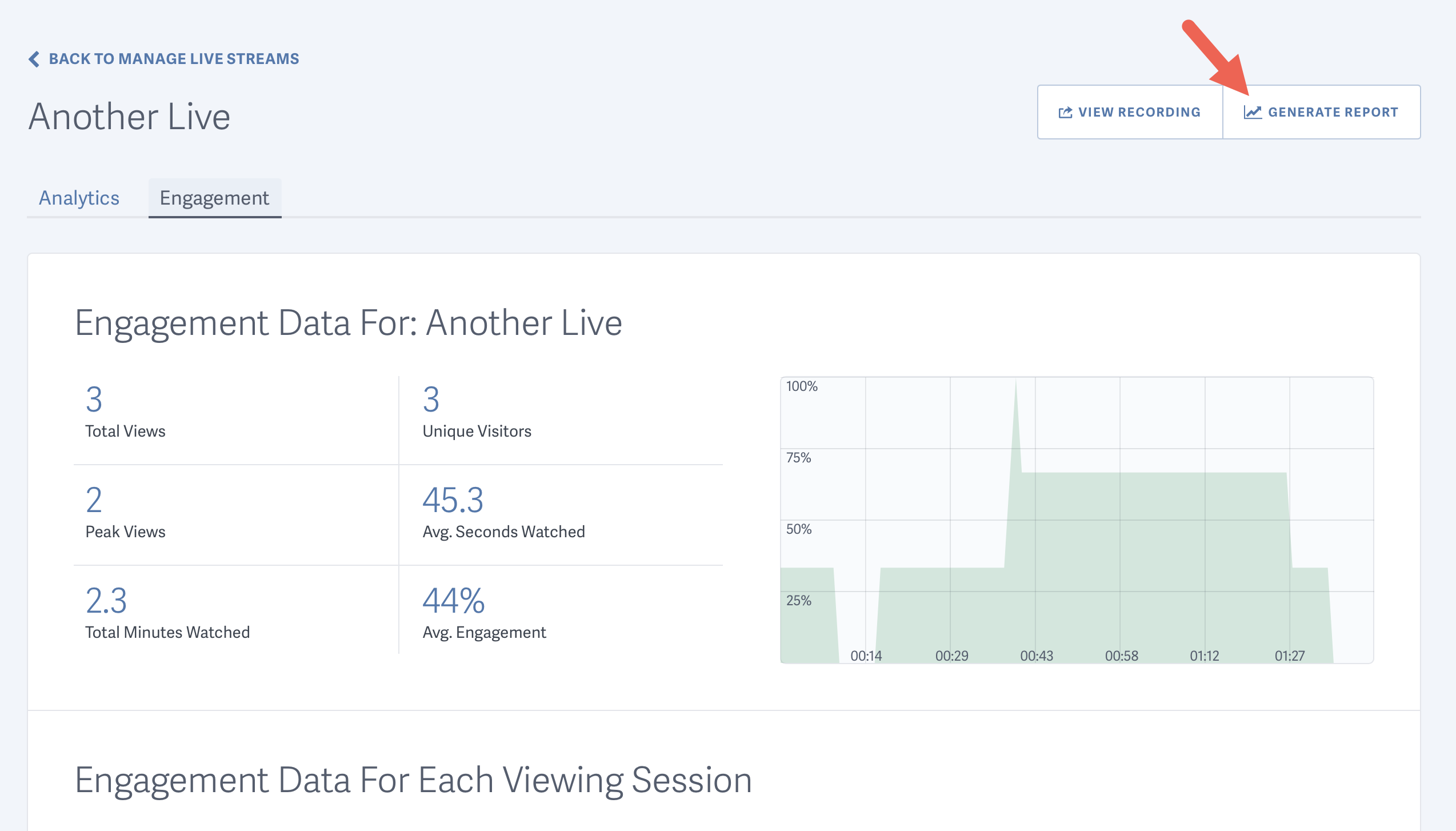Screen dimensions: 1456x831
Task: Click the line-chart icon beside Generate Report
Action: [1253, 112]
